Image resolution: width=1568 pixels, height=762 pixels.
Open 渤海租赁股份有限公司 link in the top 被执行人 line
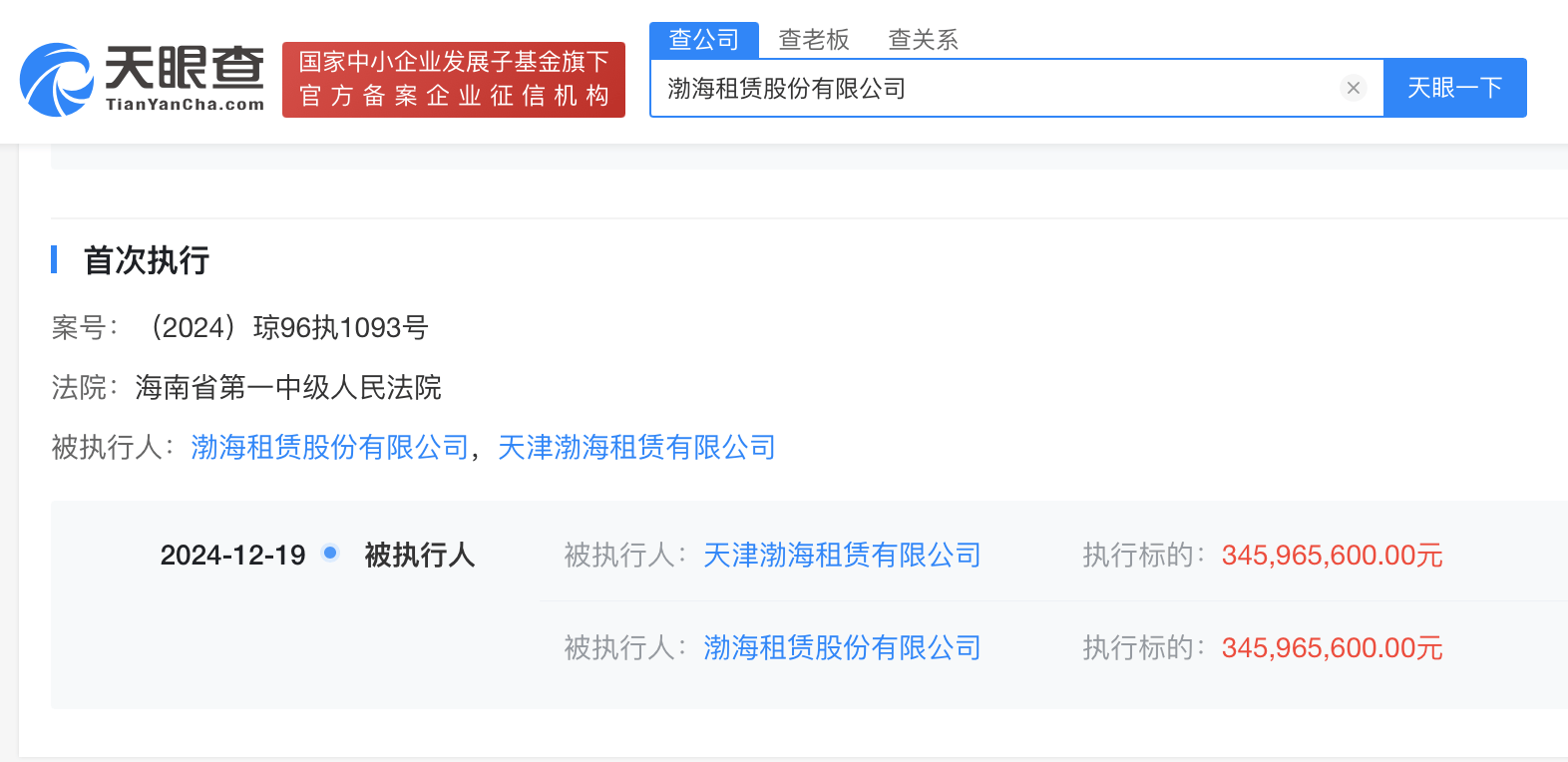[330, 447]
